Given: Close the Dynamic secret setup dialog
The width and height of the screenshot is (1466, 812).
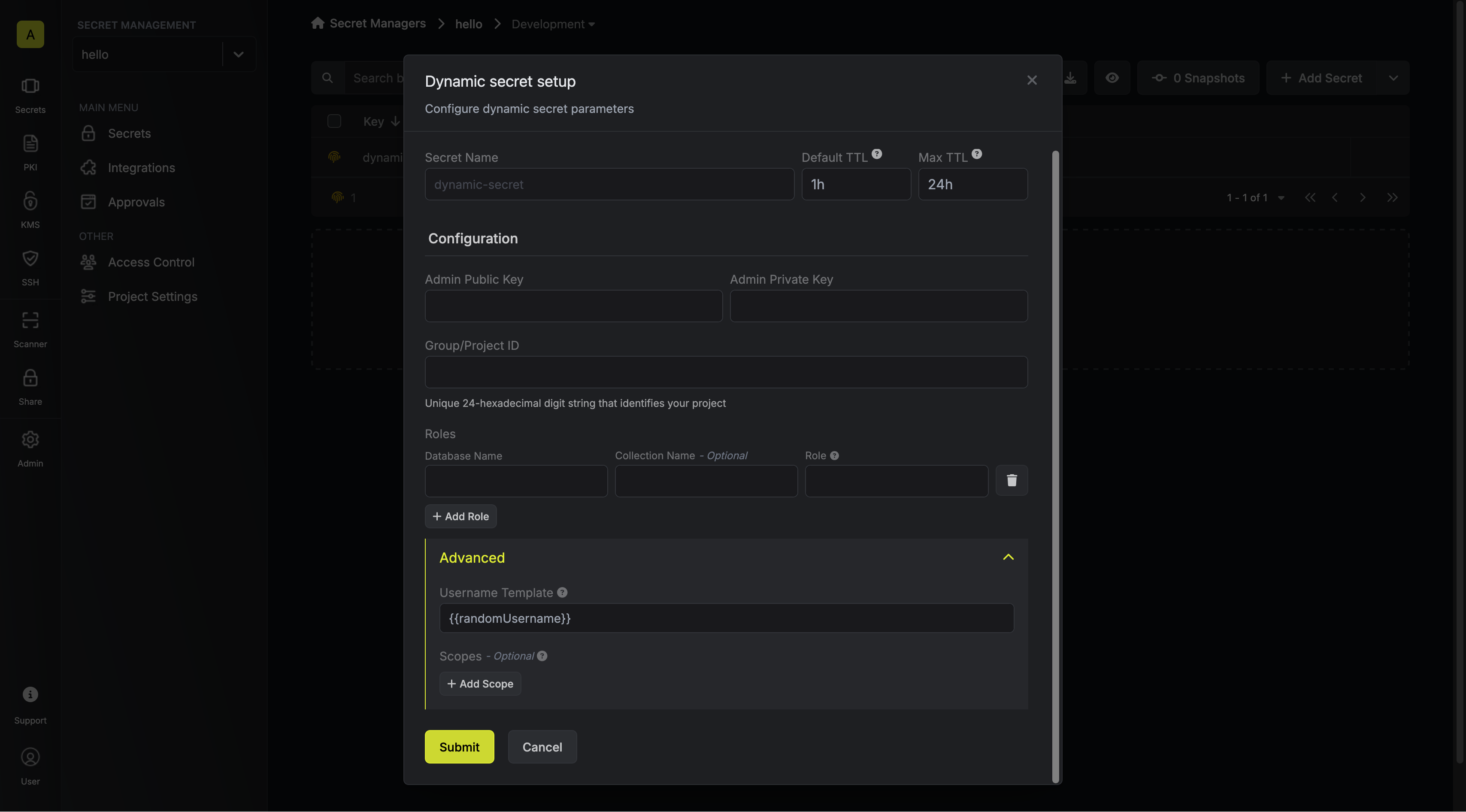Looking at the screenshot, I should point(1032,80).
